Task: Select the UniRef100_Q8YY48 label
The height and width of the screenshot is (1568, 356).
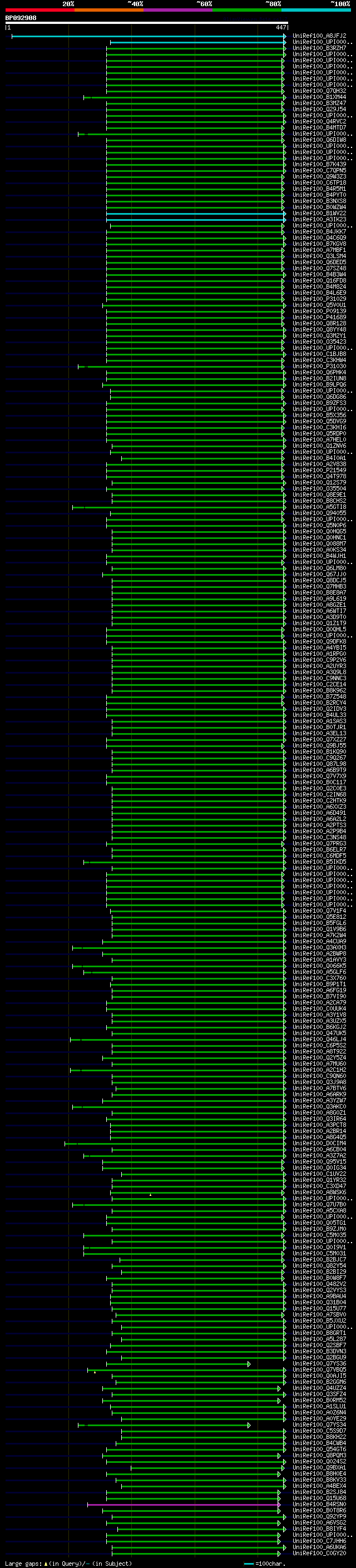Action: point(319,330)
